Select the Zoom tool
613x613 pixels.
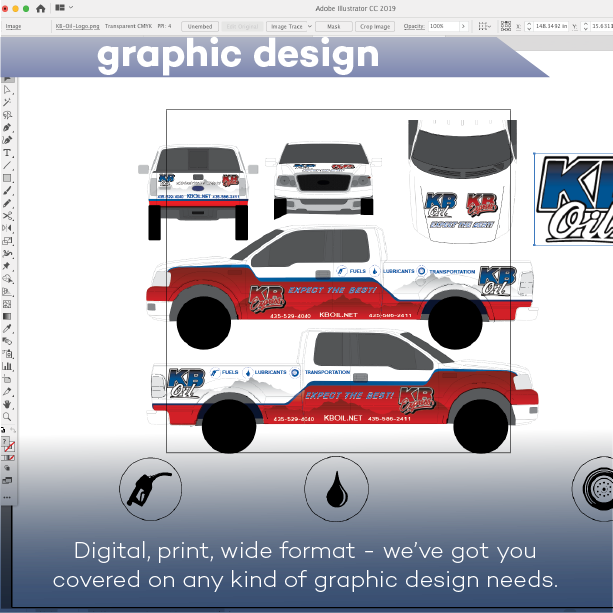tap(7, 416)
